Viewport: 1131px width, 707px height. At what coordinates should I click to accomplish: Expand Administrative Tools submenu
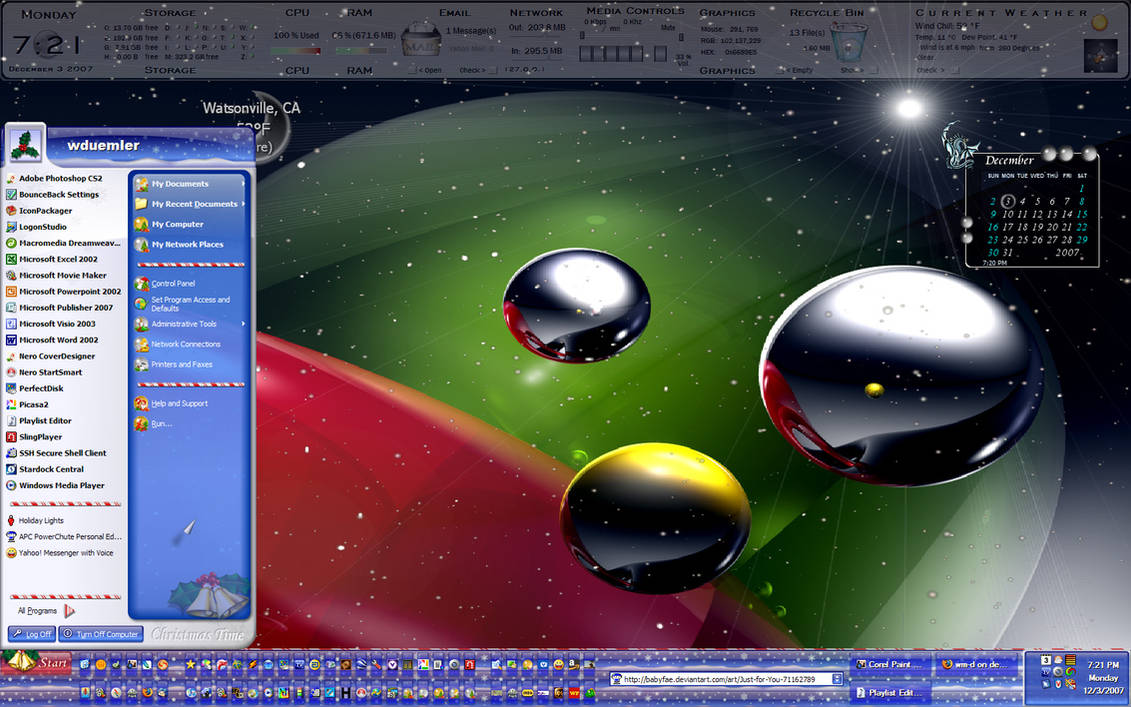(243, 324)
